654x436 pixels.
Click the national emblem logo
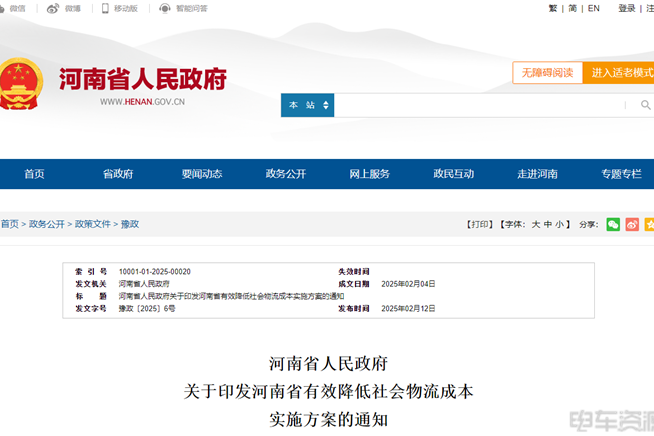click(20, 84)
